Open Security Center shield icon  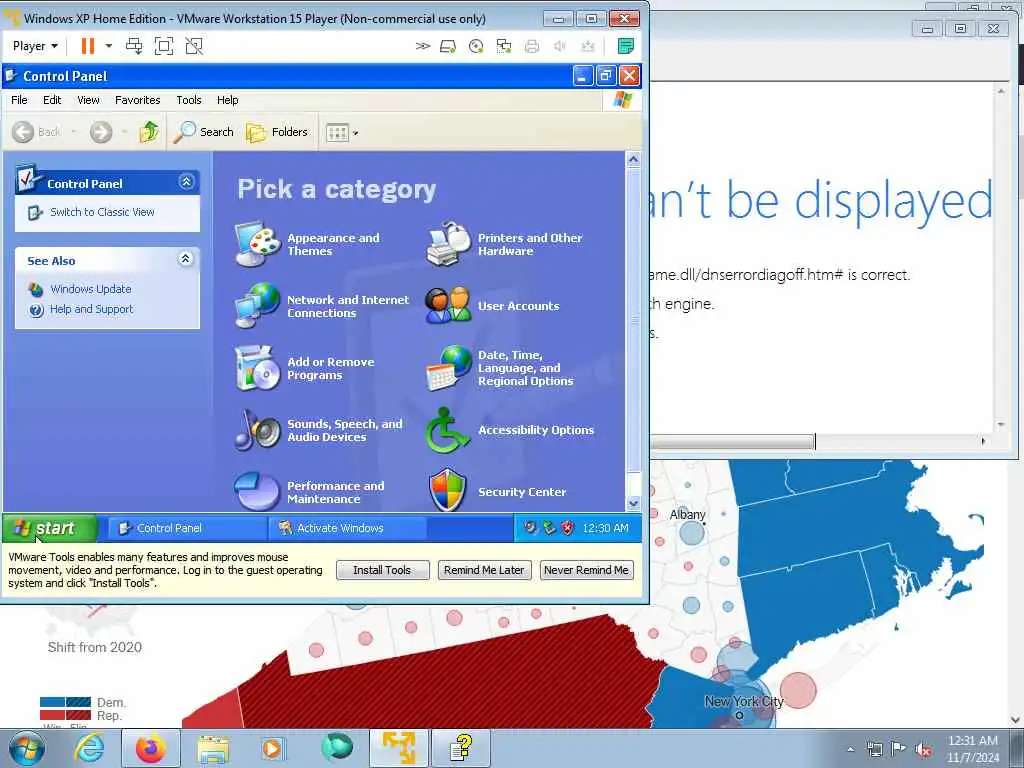(x=448, y=490)
